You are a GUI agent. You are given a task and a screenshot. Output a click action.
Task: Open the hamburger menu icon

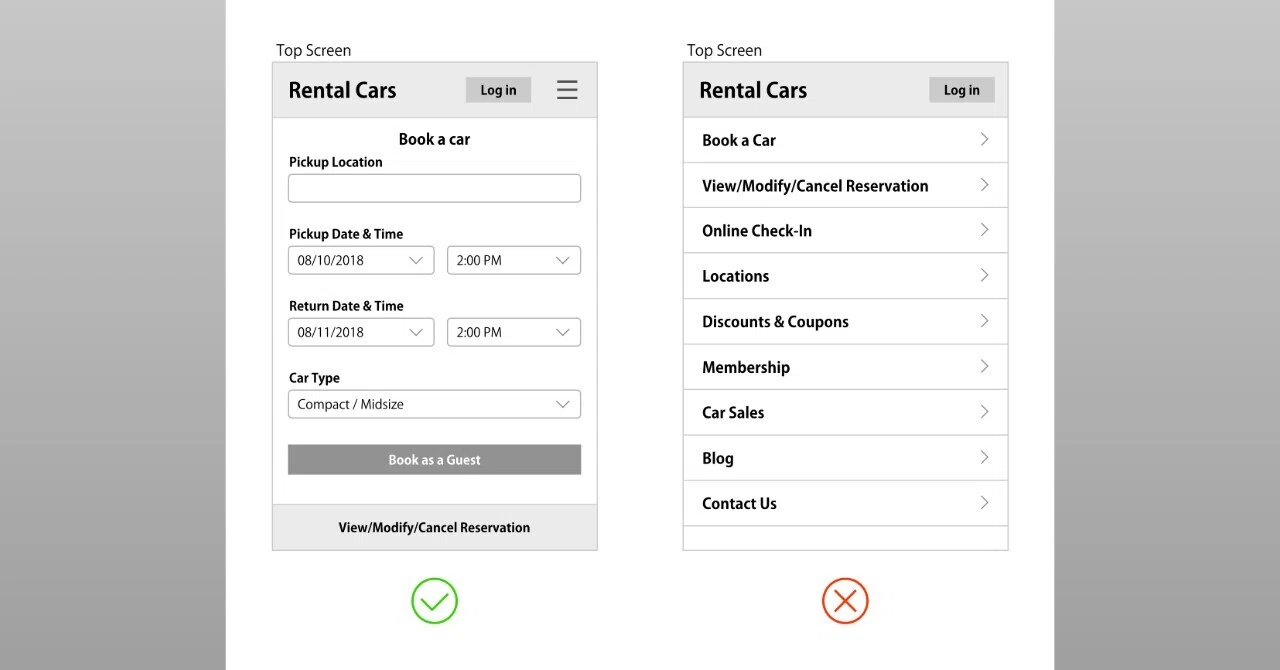pos(567,90)
